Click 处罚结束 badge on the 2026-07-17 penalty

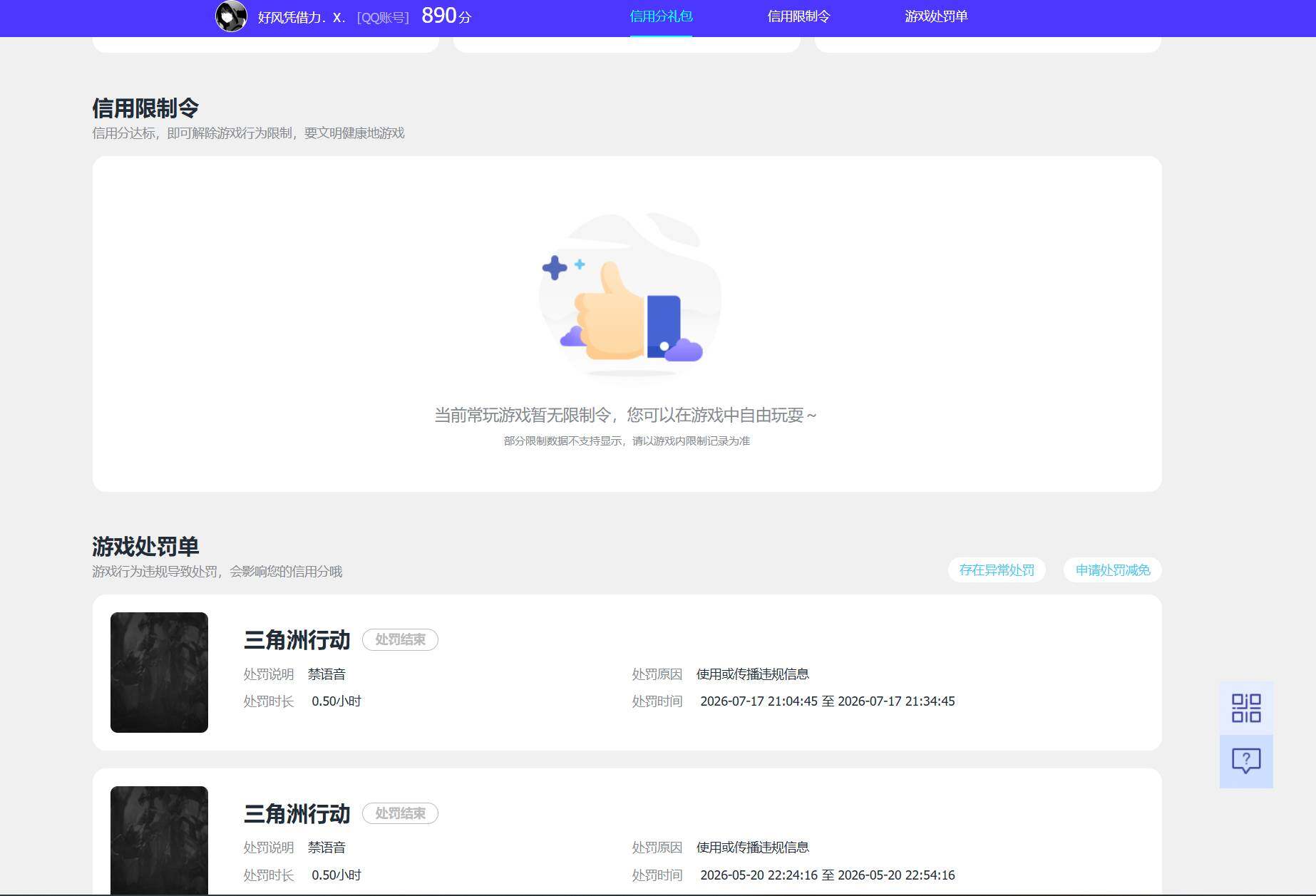pos(400,639)
